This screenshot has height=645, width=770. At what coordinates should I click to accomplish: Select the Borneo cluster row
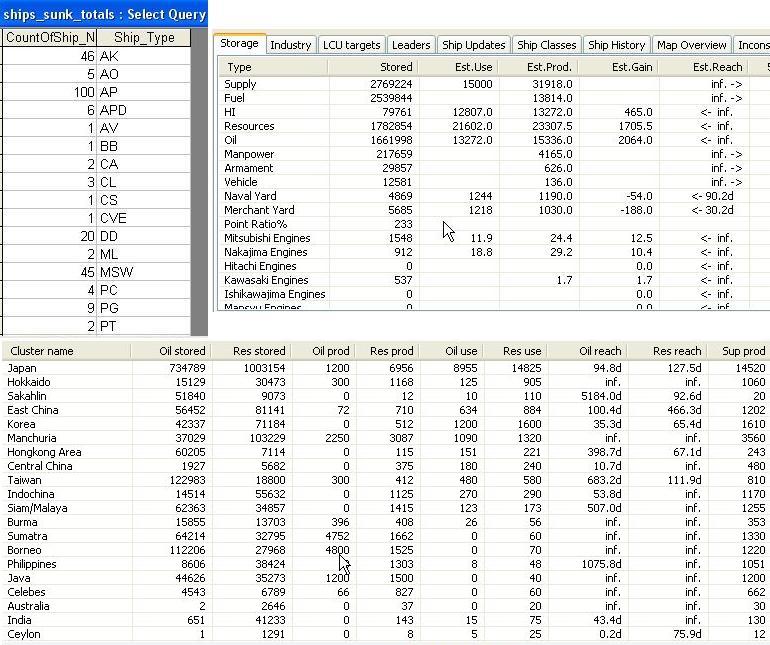(386, 550)
